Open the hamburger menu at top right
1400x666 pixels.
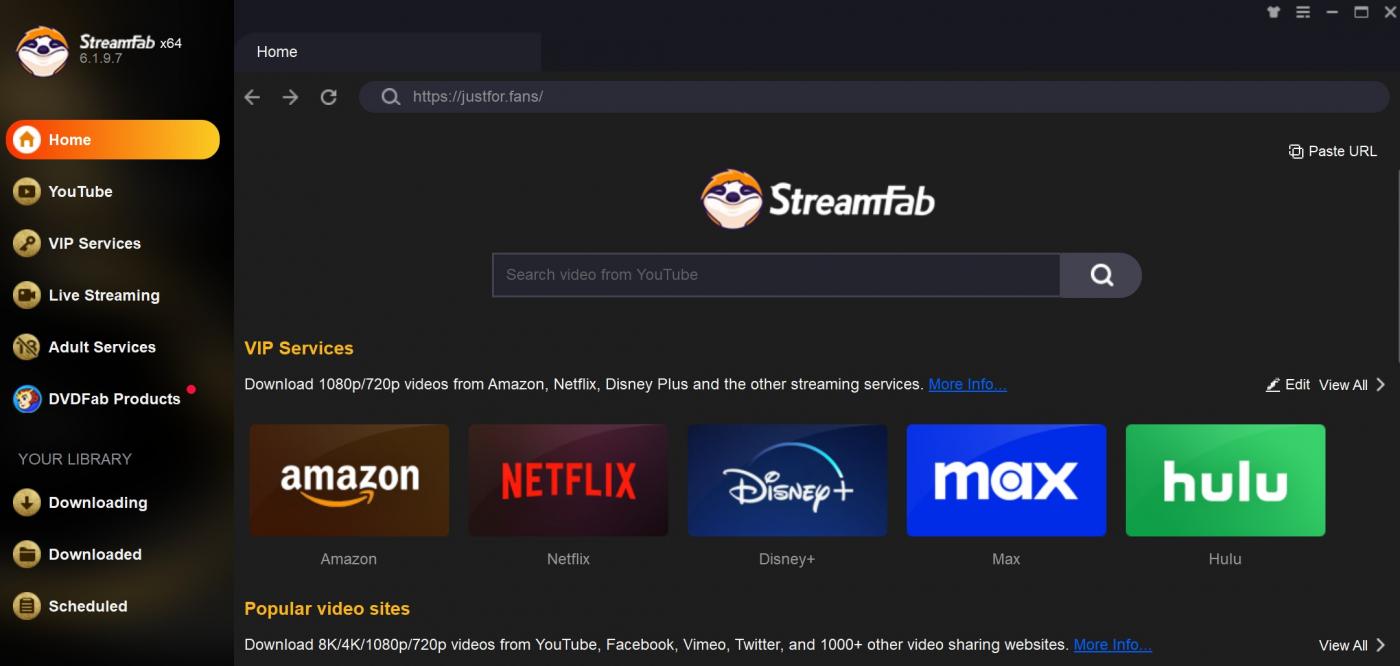coord(1302,12)
